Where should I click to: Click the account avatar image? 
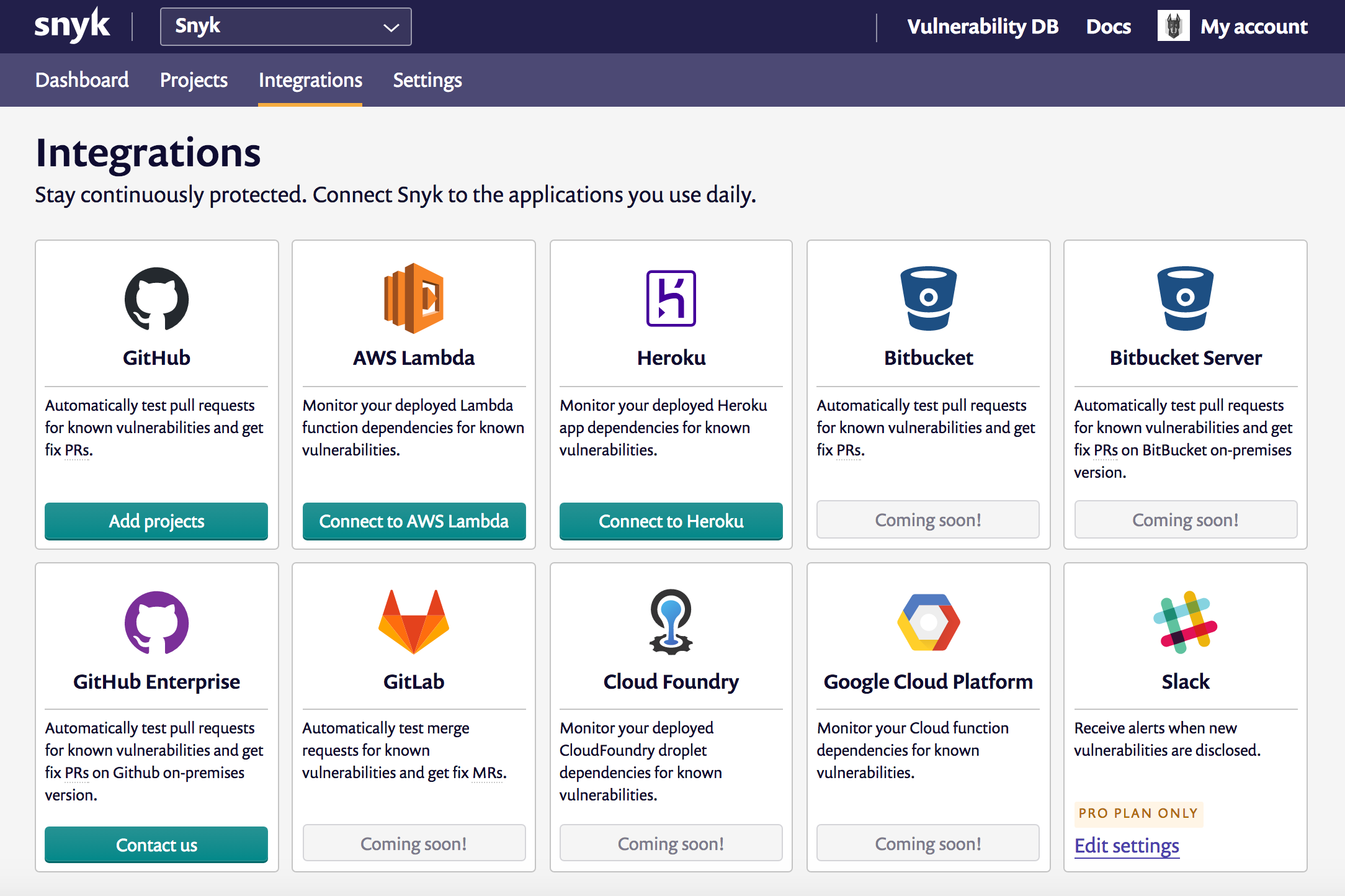pos(1173,26)
